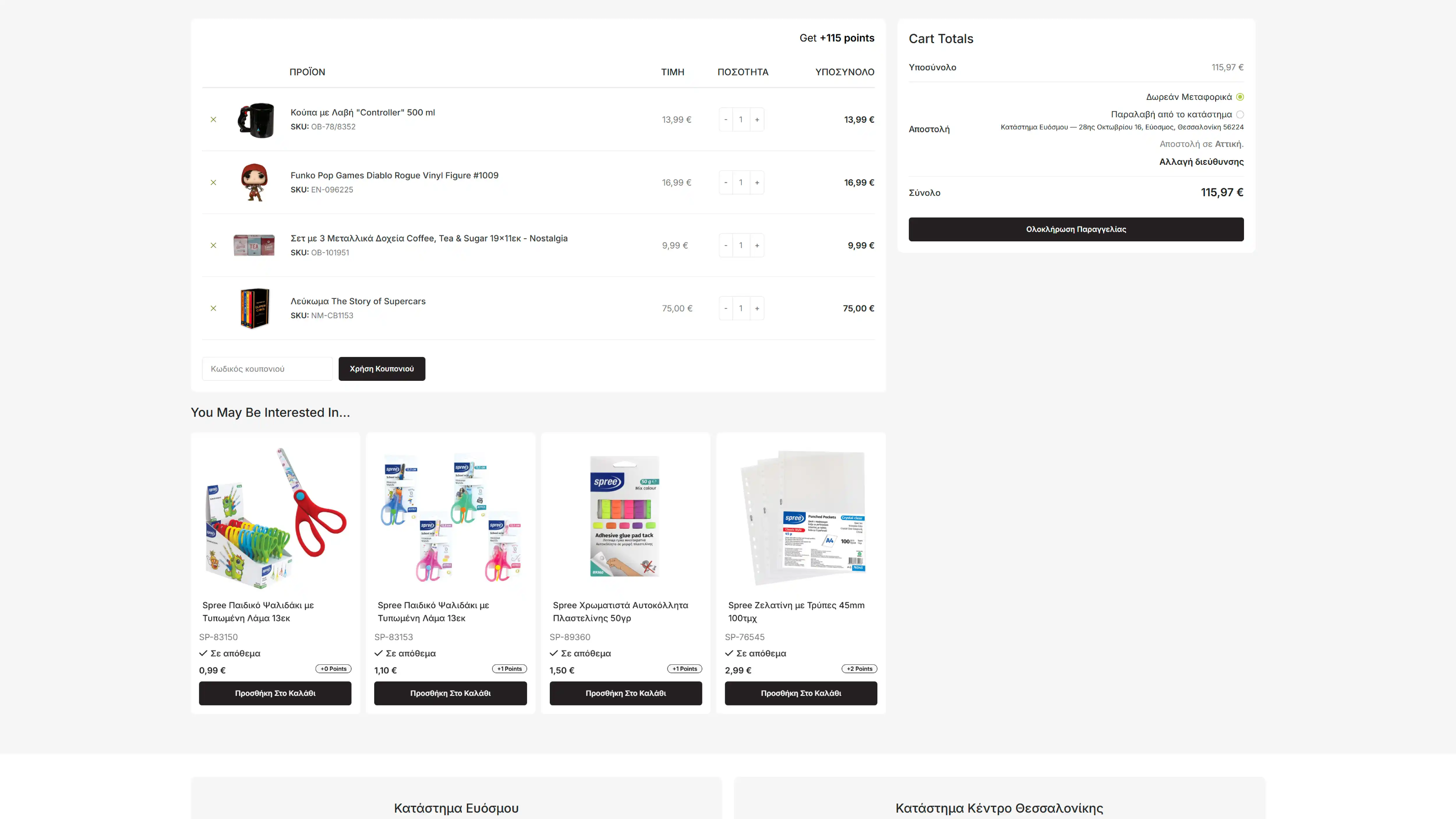Remove the Funko Pop Diablo Rogue item
The height and width of the screenshot is (819, 1456).
213,183
